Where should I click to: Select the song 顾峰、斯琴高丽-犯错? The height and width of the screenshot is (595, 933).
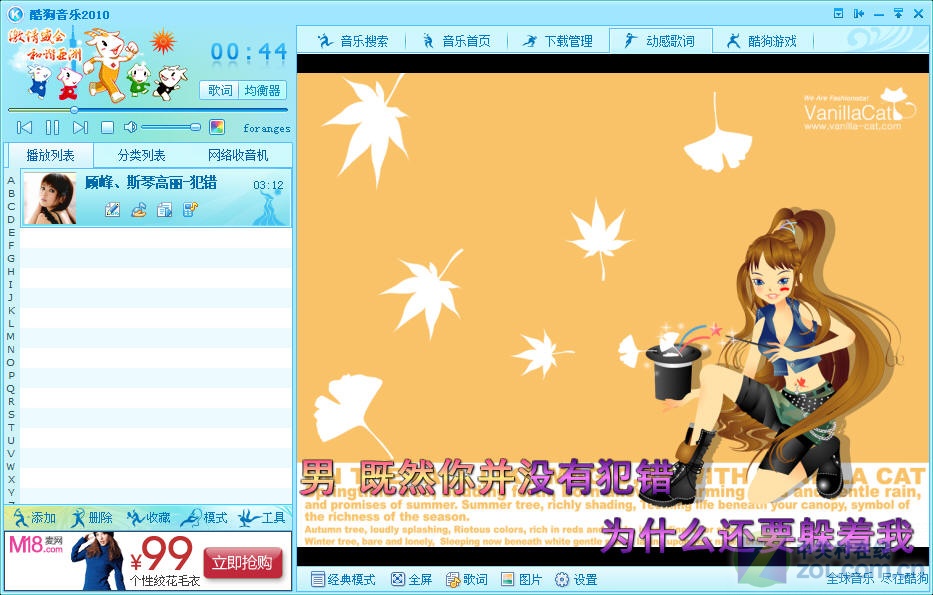[151, 183]
